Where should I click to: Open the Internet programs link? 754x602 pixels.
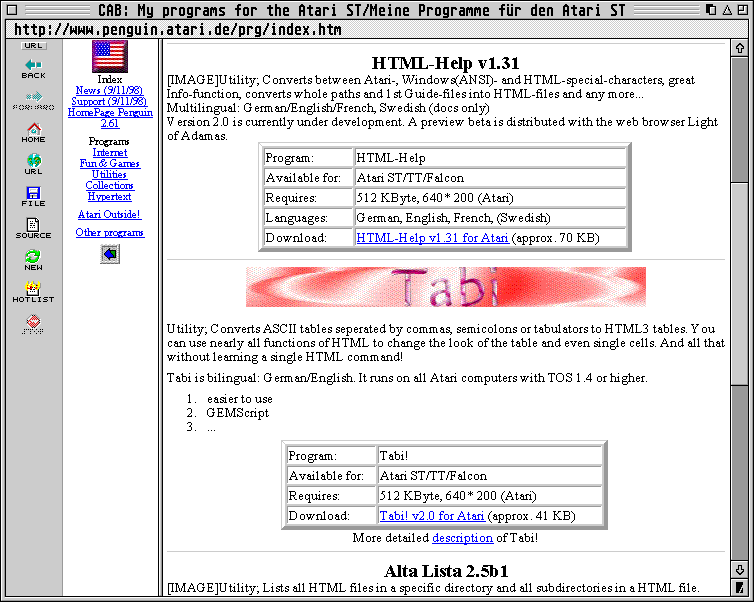pyautogui.click(x=110, y=152)
